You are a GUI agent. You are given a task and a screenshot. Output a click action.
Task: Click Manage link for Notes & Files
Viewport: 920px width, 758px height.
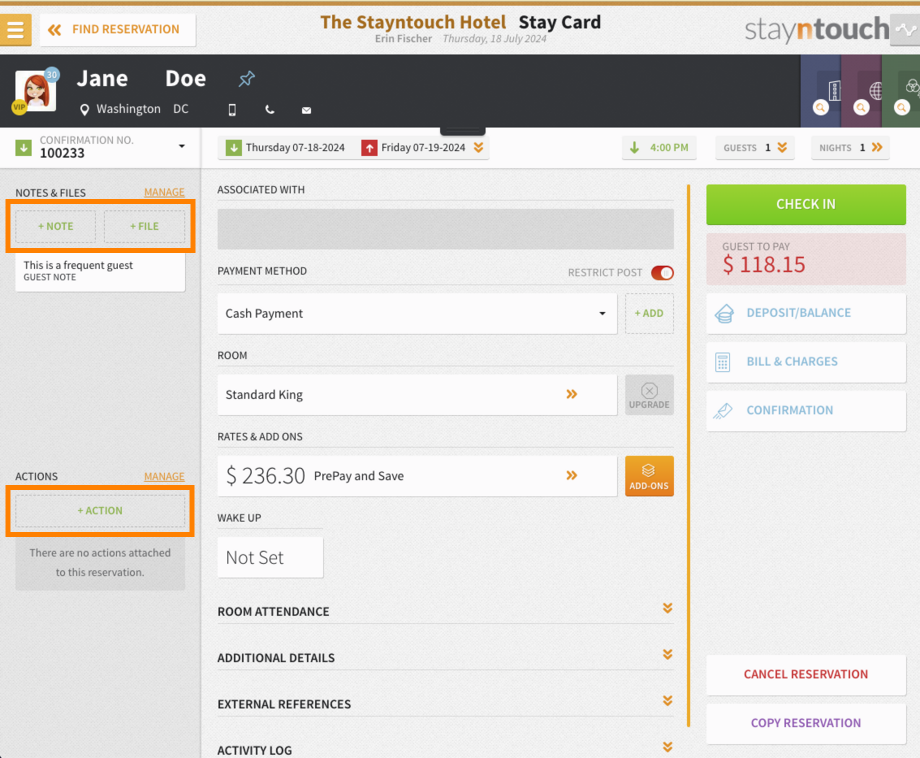164,192
